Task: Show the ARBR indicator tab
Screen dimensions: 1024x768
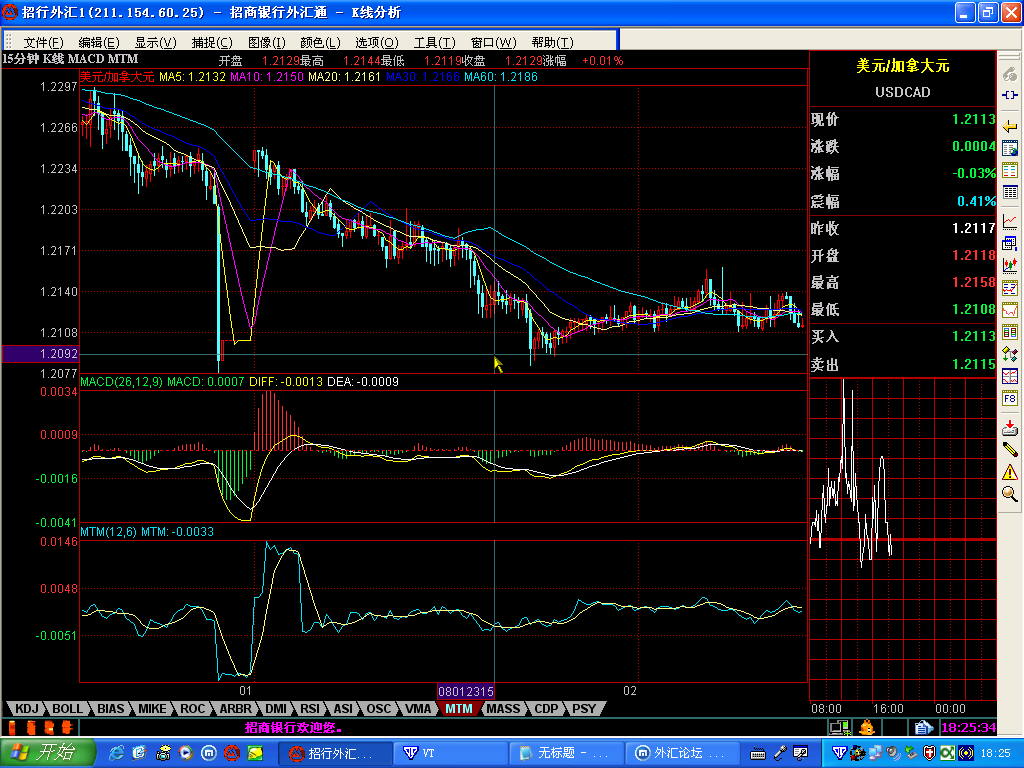Action: 235,709
